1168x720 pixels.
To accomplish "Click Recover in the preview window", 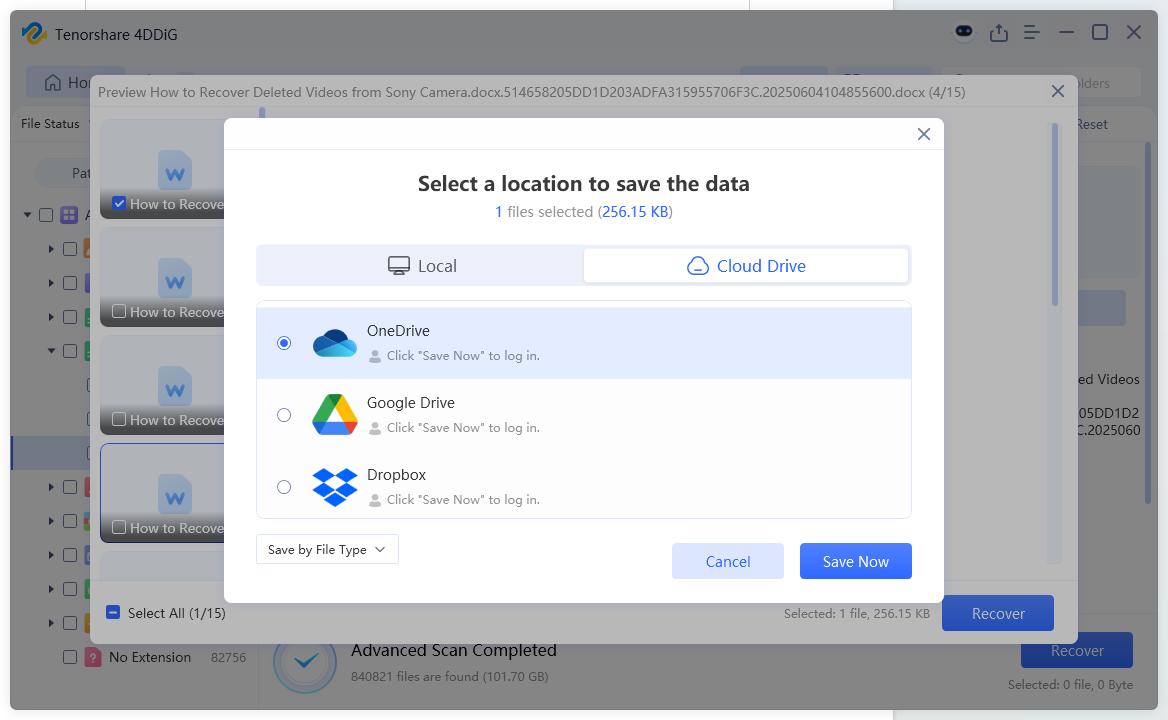I will (x=997, y=614).
